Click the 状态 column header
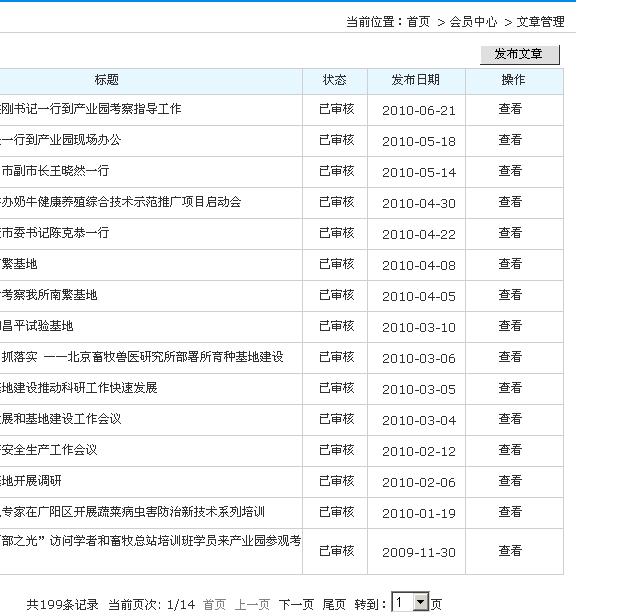640x616 pixels. tap(335, 80)
